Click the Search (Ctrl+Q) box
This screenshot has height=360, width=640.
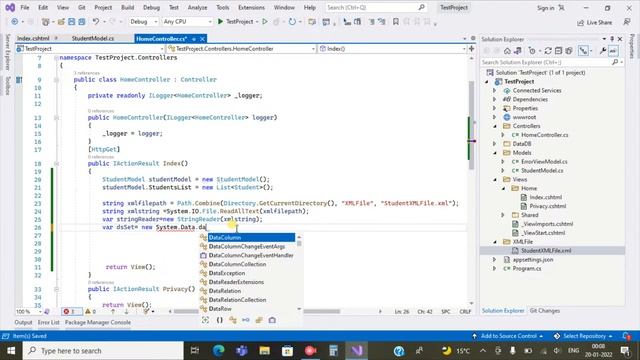(376, 8)
